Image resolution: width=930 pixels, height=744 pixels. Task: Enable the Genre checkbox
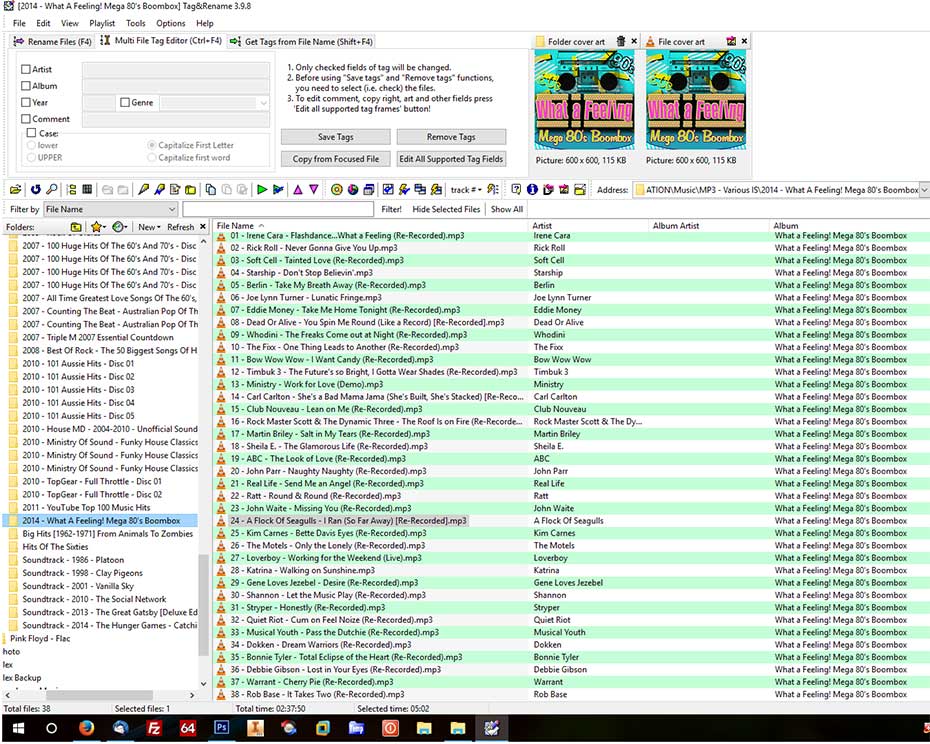[x=125, y=102]
